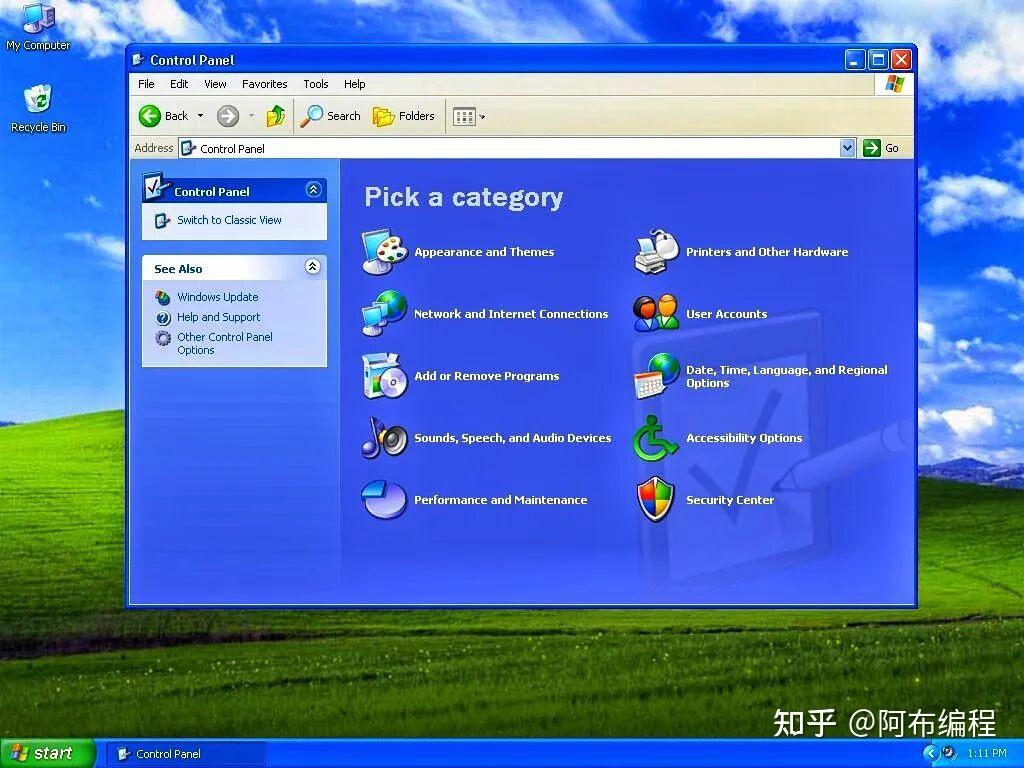
Task: Click the Help and Support link
Action: [x=218, y=317]
